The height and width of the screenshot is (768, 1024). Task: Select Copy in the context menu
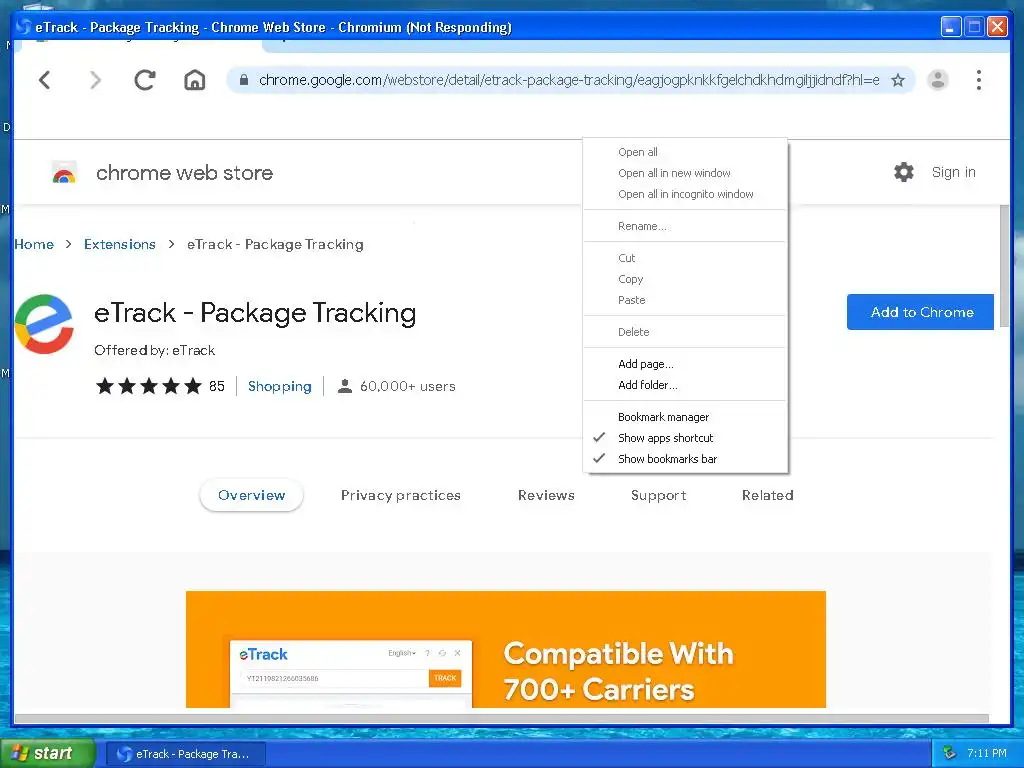[685, 279]
